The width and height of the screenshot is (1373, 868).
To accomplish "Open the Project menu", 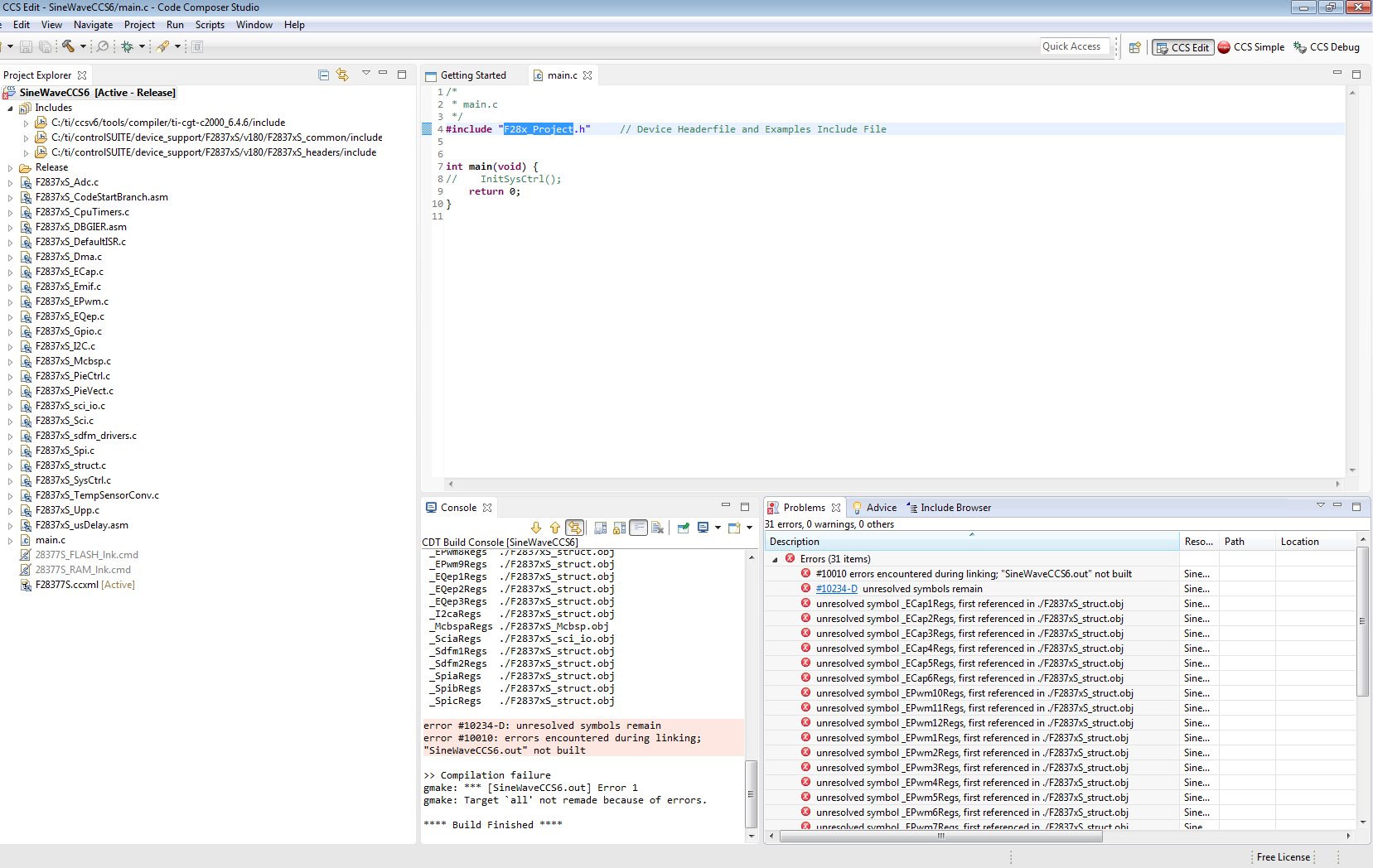I will click(139, 25).
